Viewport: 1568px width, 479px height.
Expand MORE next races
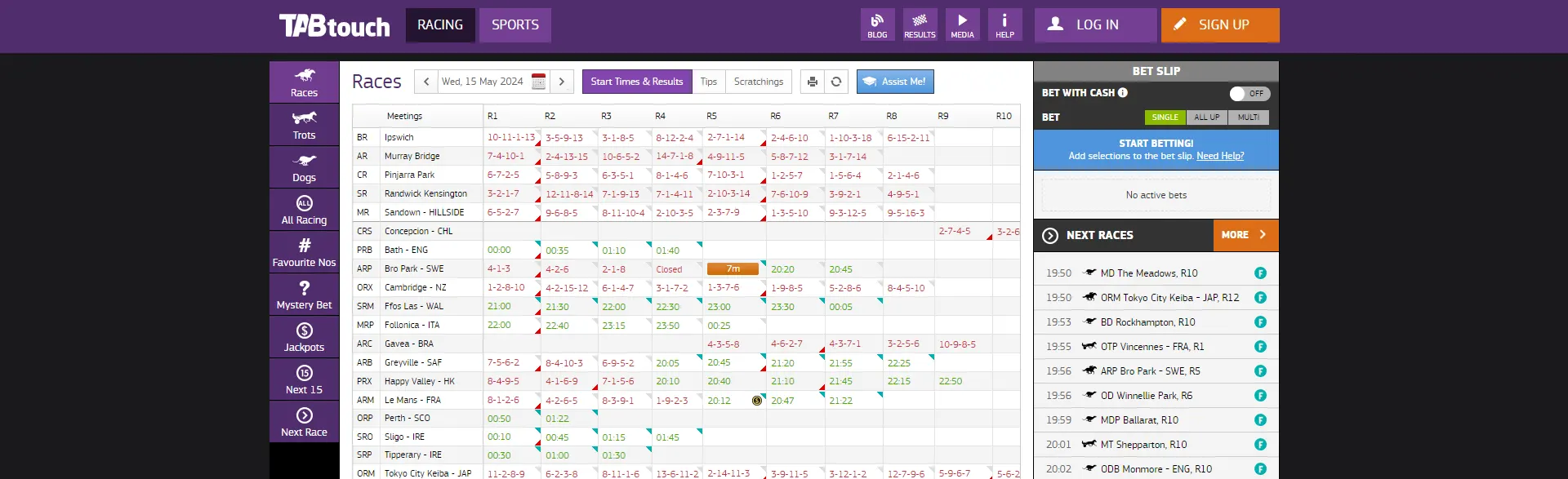click(x=1245, y=235)
